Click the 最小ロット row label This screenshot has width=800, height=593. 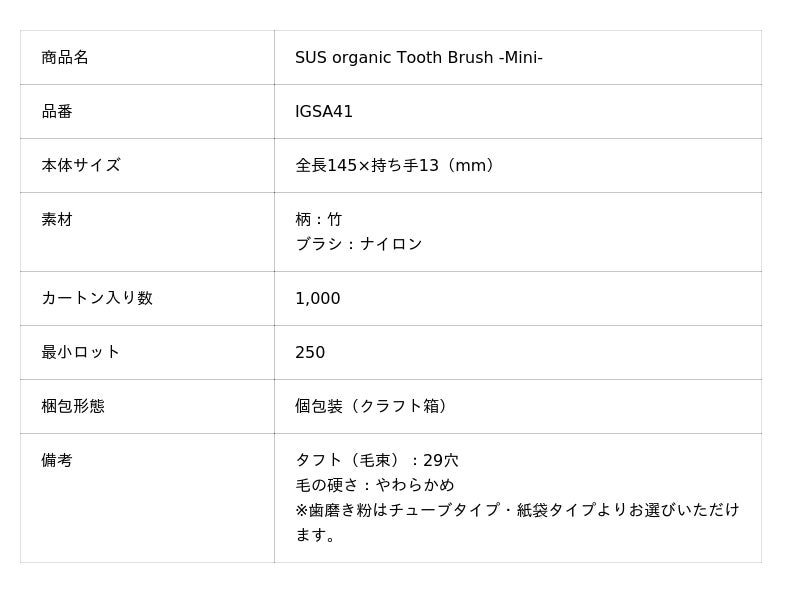(81, 353)
